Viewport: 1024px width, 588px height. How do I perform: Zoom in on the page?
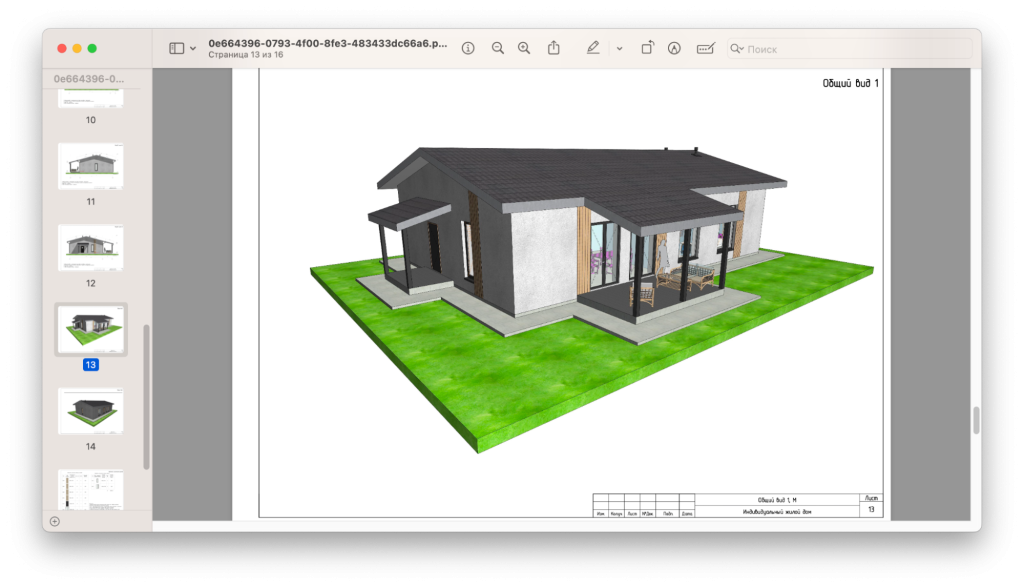coord(524,48)
